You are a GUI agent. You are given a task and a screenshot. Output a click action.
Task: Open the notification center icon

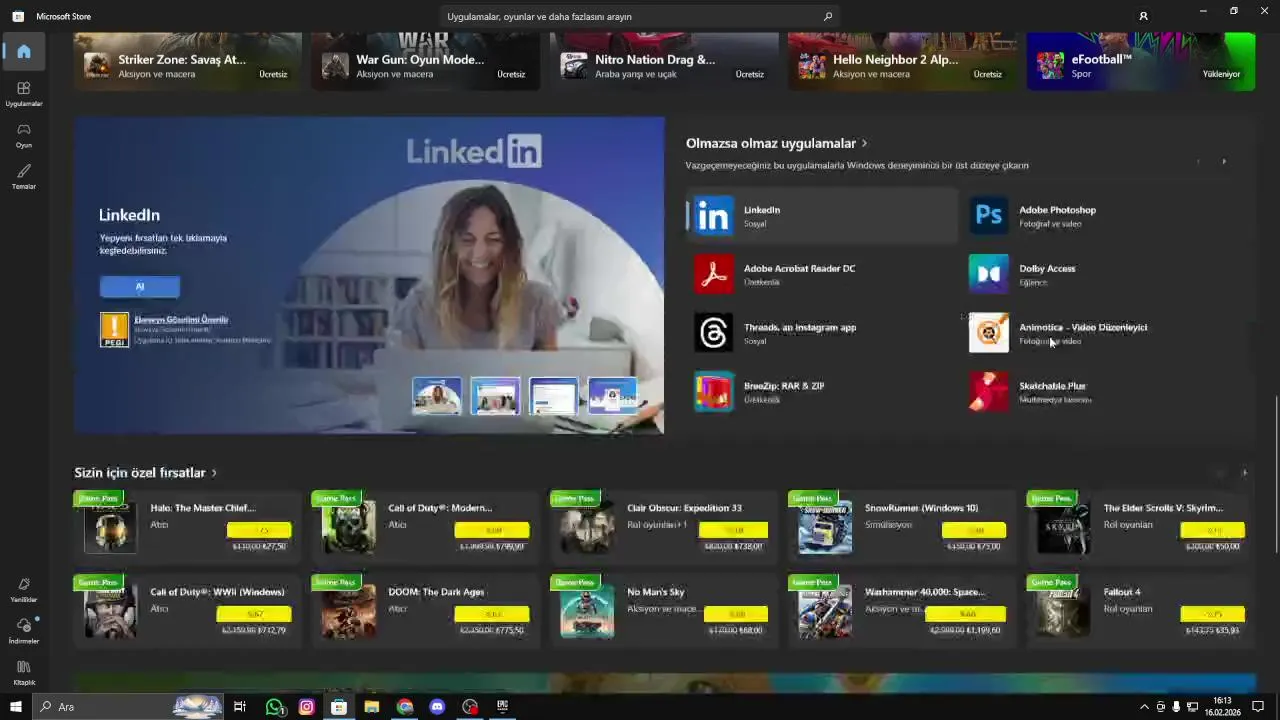coord(1258,707)
